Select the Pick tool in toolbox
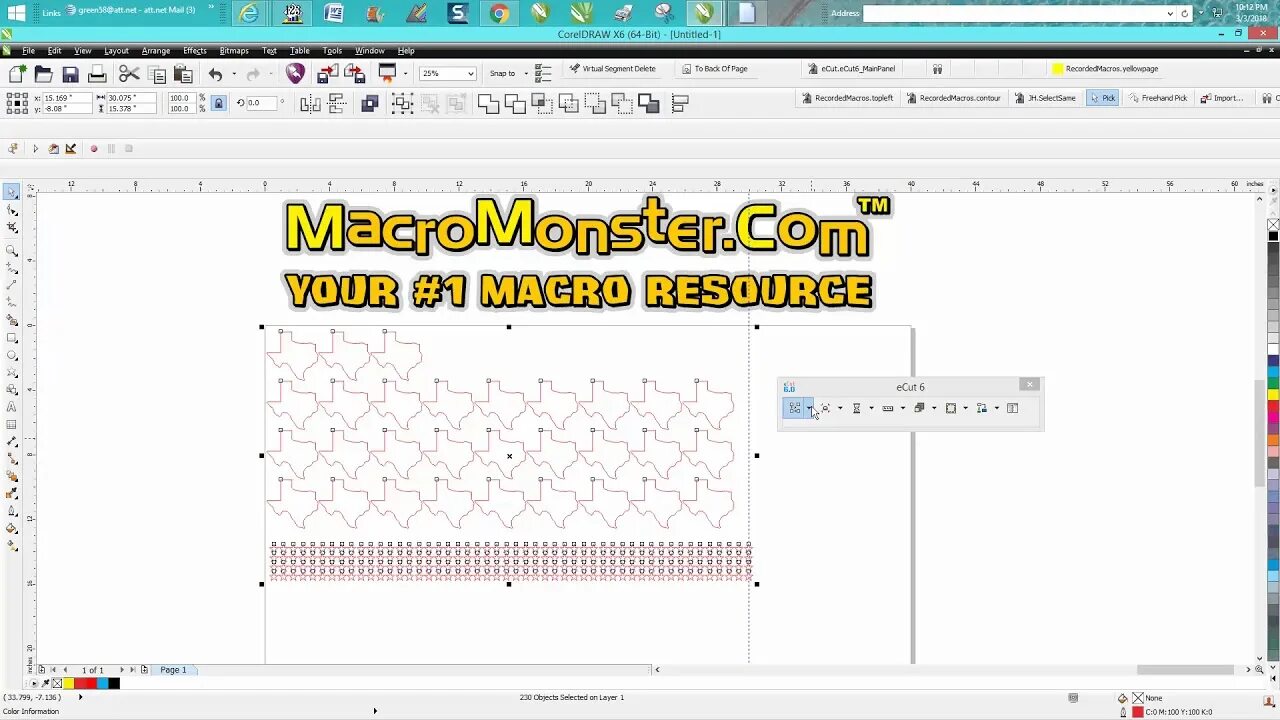 [12, 191]
